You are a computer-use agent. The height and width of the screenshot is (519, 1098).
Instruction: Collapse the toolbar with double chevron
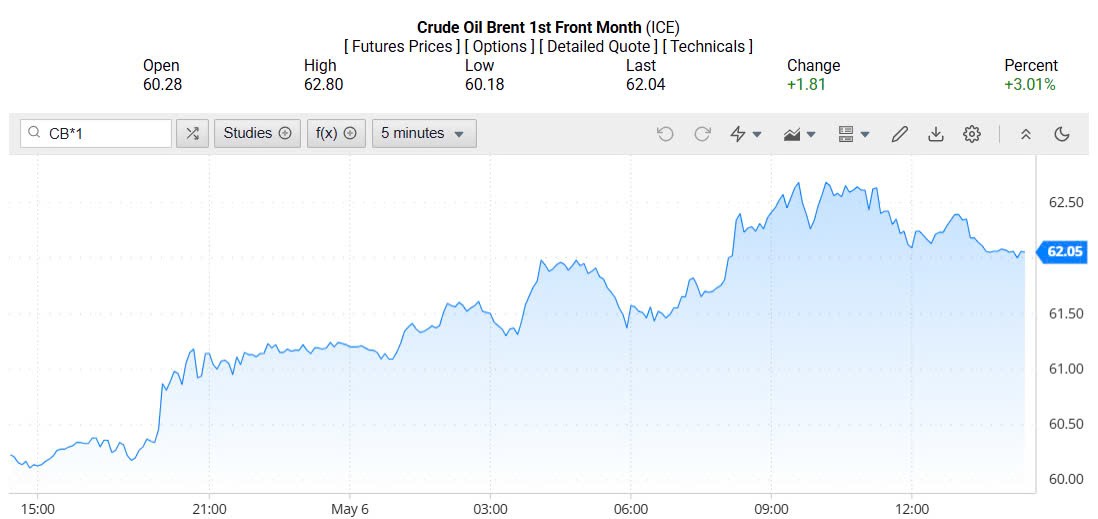pyautogui.click(x=1025, y=134)
